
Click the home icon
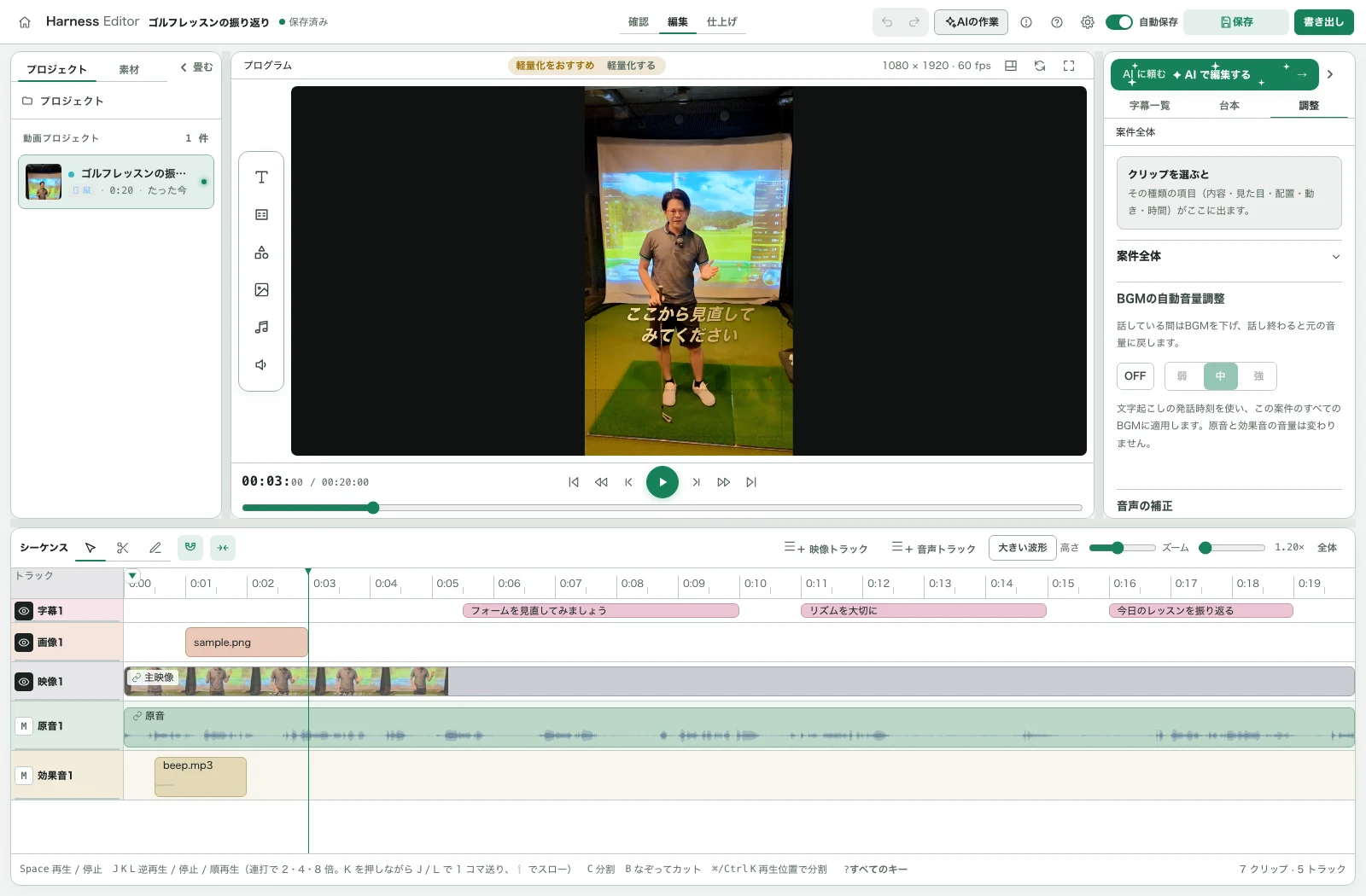click(x=25, y=22)
